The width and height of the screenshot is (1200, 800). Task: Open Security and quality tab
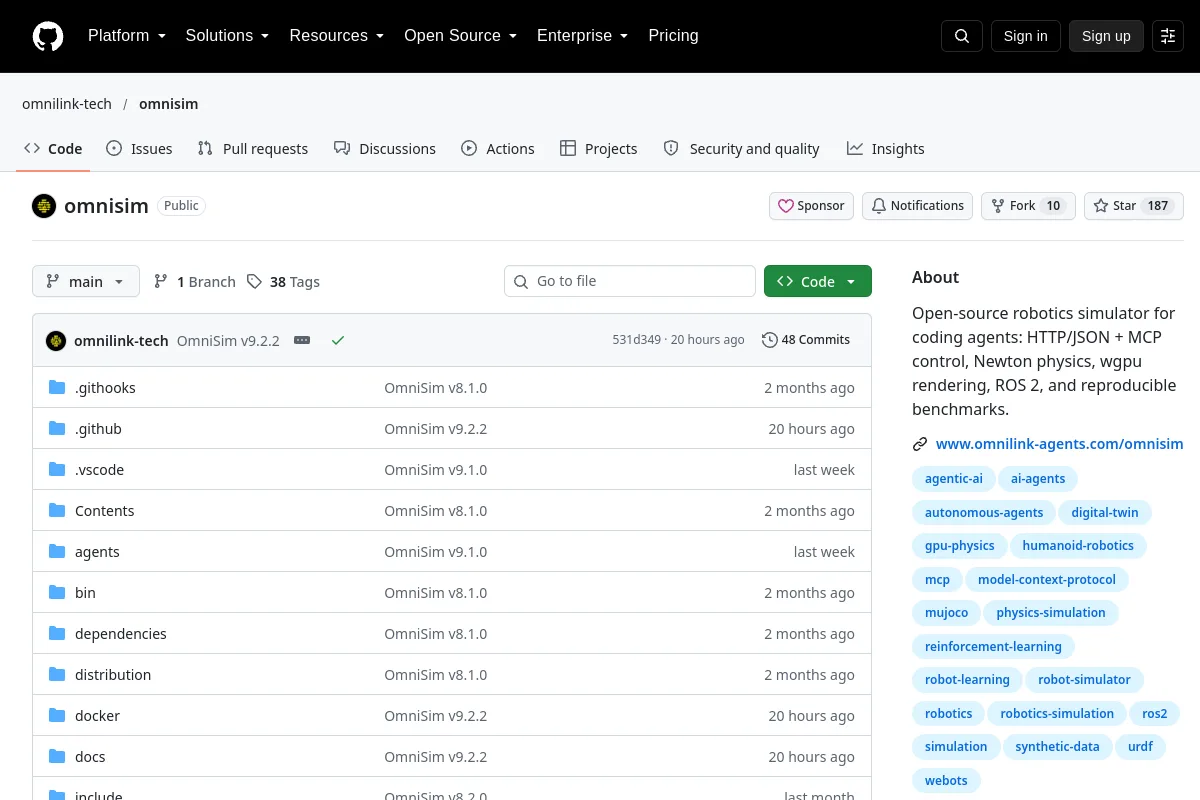pyautogui.click(x=742, y=149)
